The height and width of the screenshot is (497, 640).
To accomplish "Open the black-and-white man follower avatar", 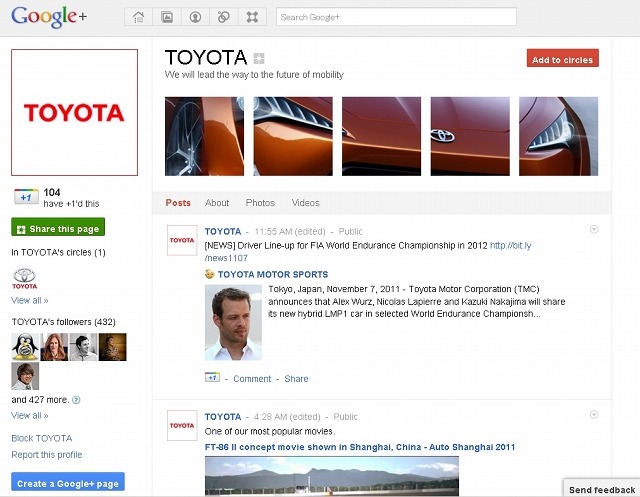I will (83, 347).
